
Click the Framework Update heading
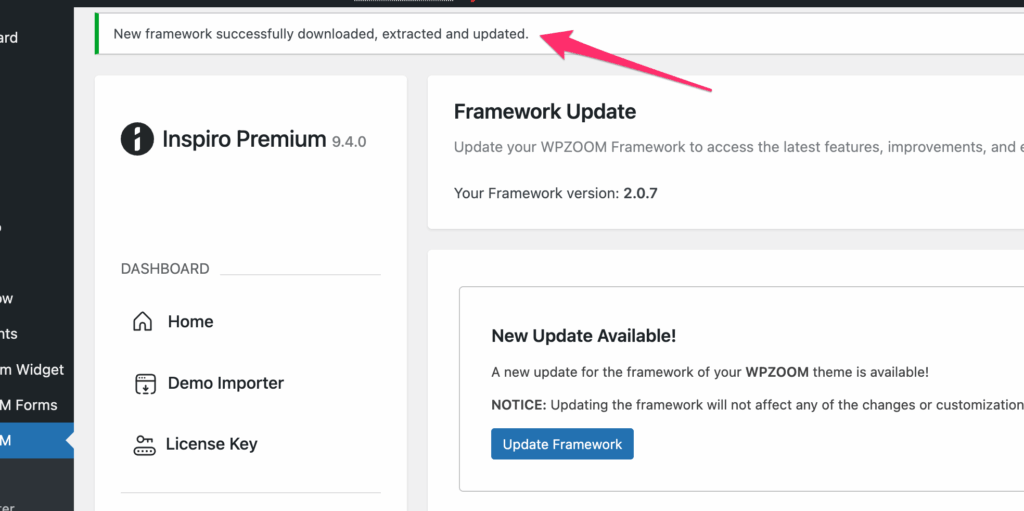tap(545, 111)
